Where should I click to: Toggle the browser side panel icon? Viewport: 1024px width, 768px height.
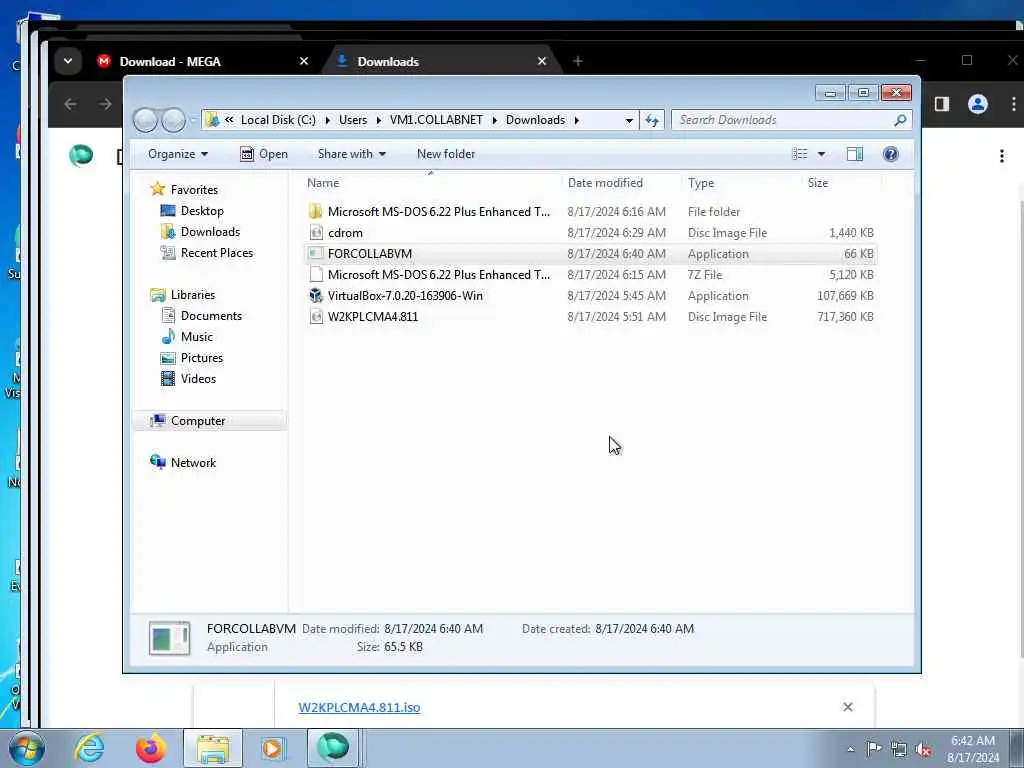pos(941,104)
